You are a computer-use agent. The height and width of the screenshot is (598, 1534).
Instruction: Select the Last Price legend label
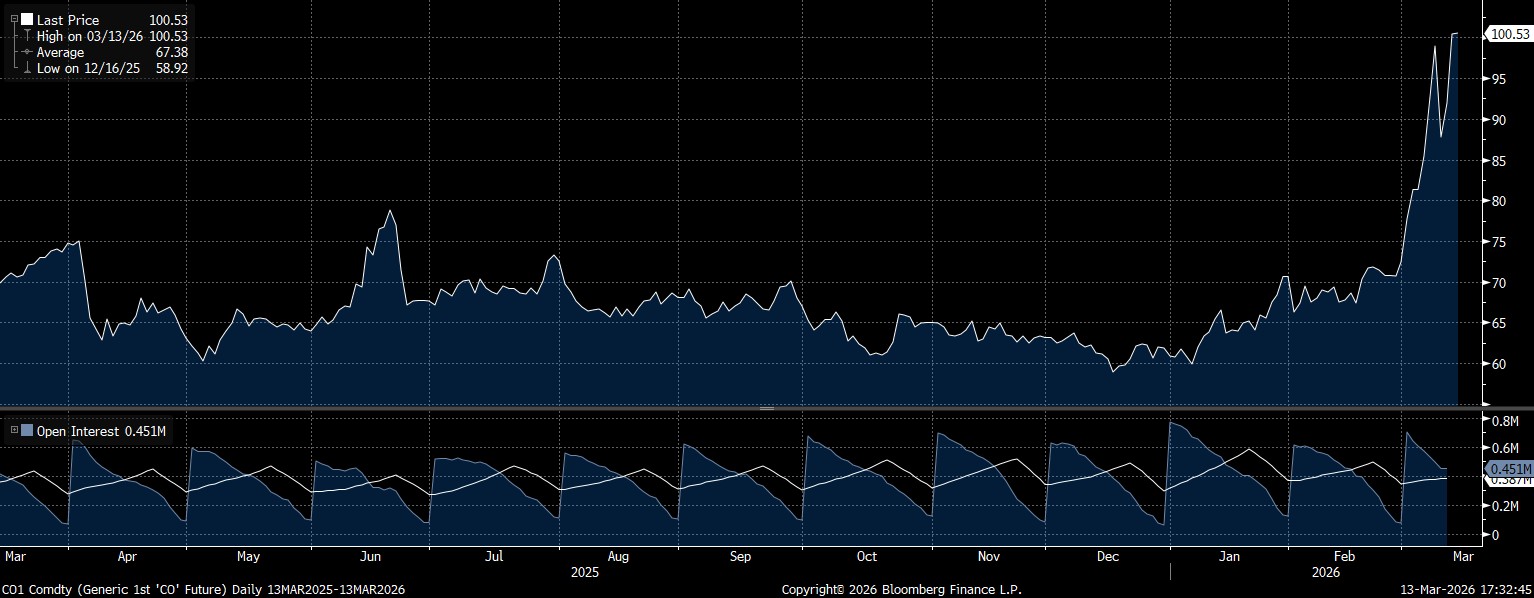pos(68,20)
